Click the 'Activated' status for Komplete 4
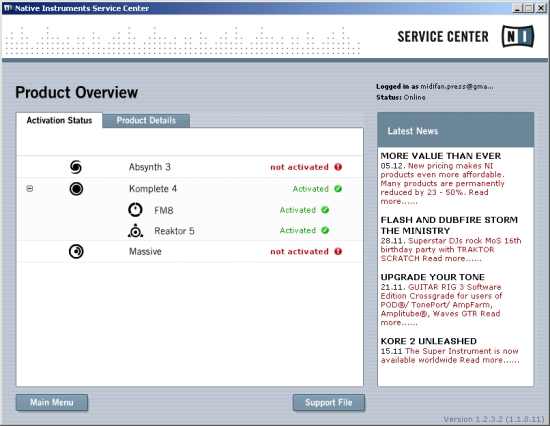This screenshot has width=550, height=426. pyautogui.click(x=311, y=189)
